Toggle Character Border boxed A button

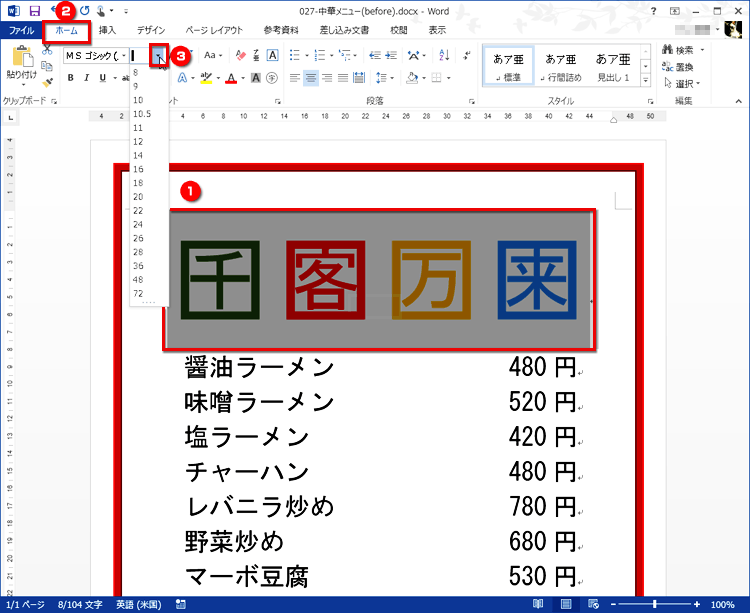point(272,55)
